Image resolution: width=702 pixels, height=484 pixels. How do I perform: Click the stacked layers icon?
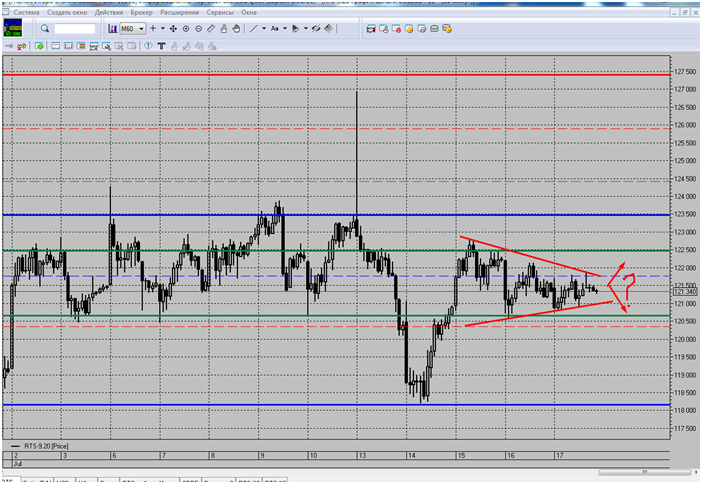(329, 29)
